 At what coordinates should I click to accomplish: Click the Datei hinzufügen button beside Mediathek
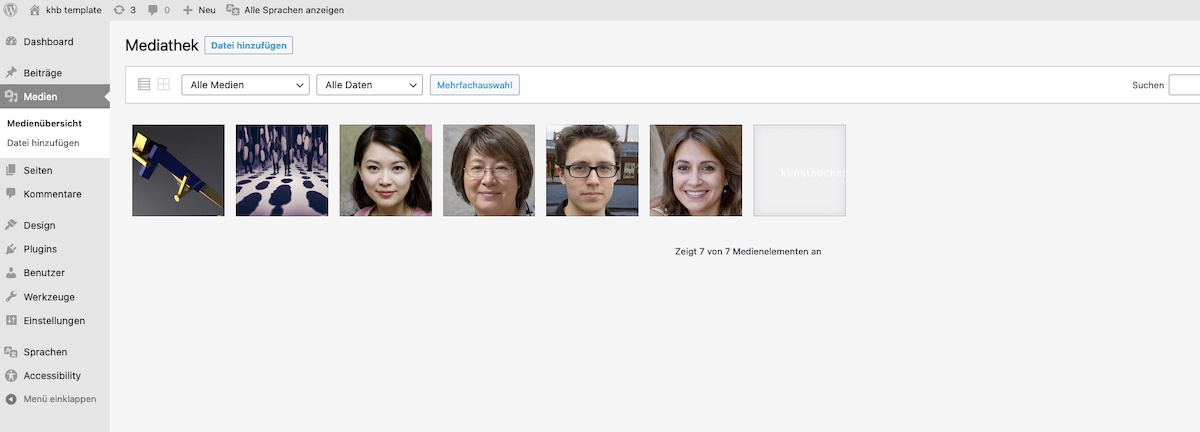click(249, 46)
